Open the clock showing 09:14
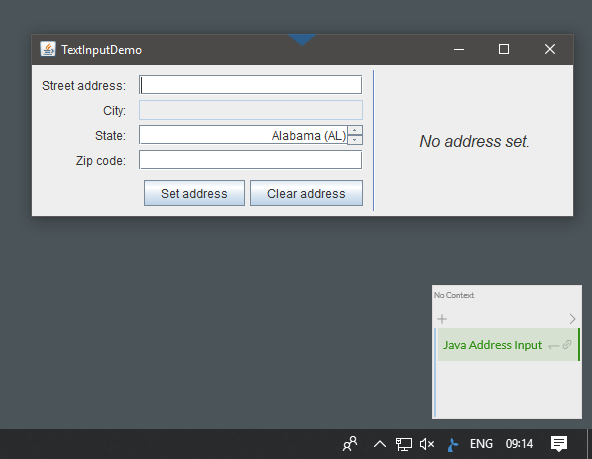The image size is (592, 459). (x=519, y=444)
